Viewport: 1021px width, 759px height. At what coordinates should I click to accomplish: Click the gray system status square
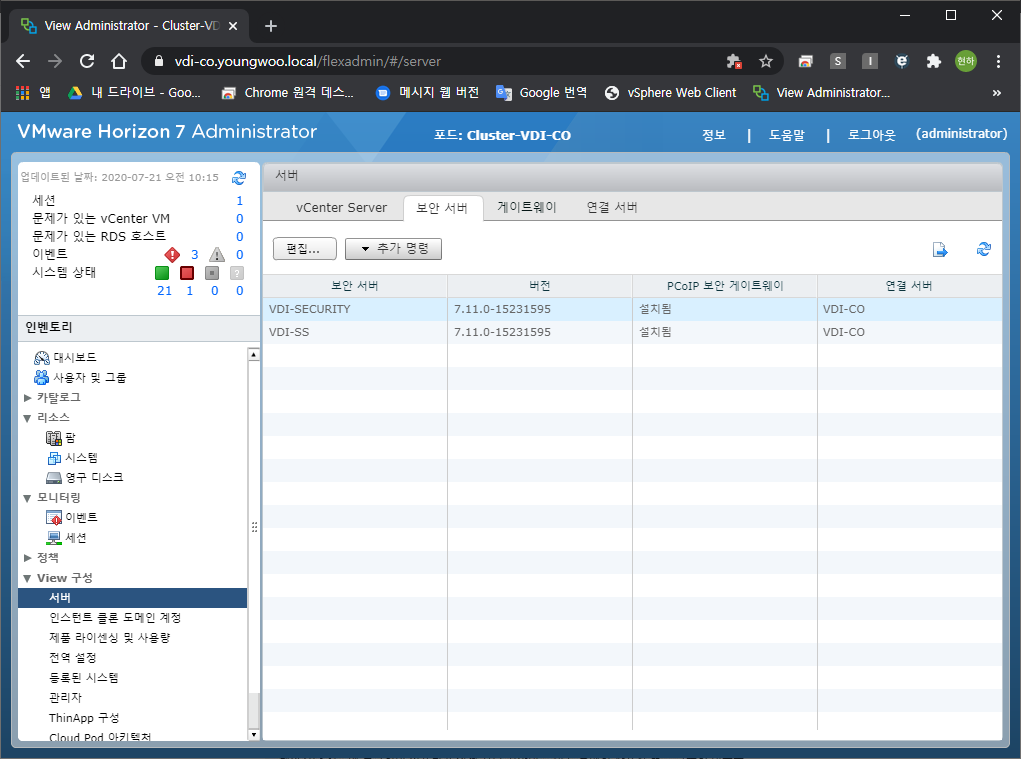[212, 273]
